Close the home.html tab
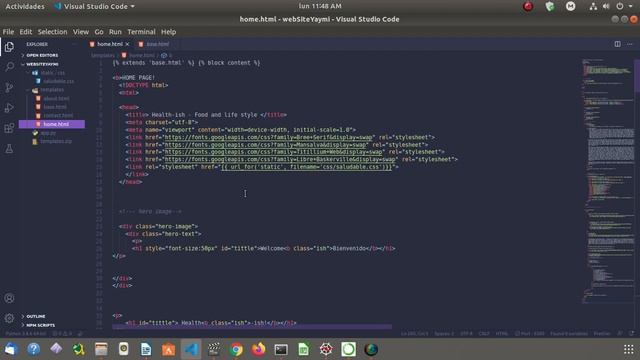This screenshot has width=640, height=360. 127,44
